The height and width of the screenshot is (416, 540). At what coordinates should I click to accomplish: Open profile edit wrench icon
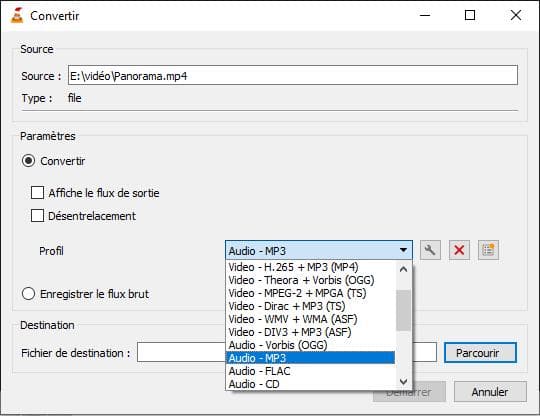(x=430, y=250)
